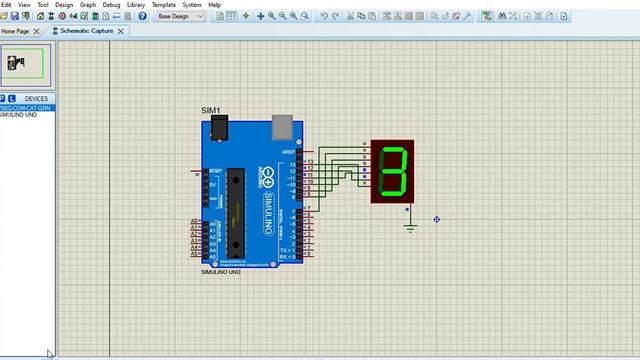This screenshot has width=640, height=360.
Task: Click the P pick devices button
Action: 2,98
